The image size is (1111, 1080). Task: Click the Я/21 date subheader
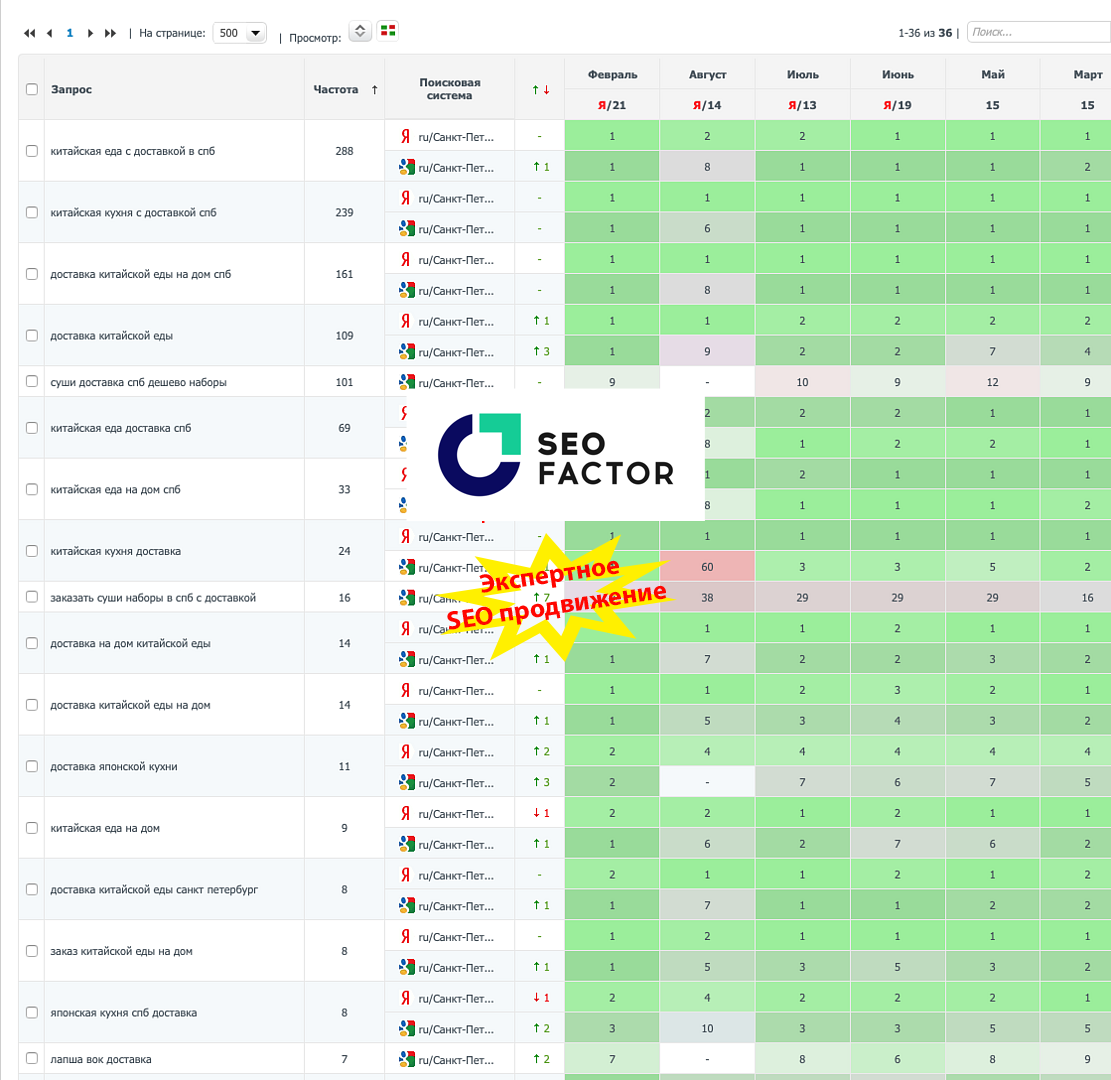(x=611, y=105)
